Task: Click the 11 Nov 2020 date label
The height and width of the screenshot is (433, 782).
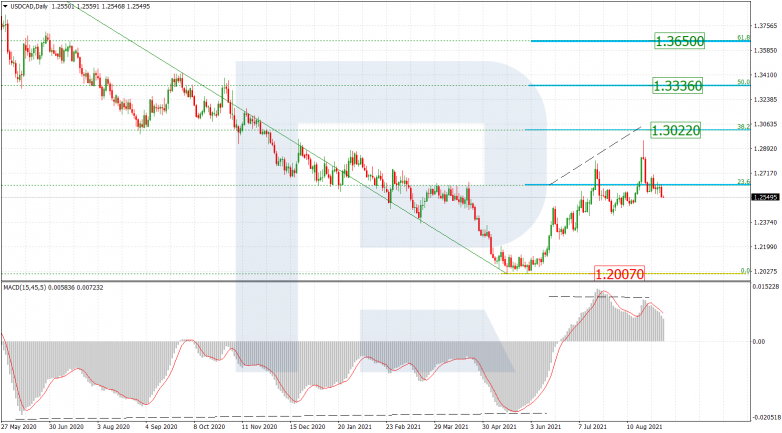Action: click(x=259, y=427)
